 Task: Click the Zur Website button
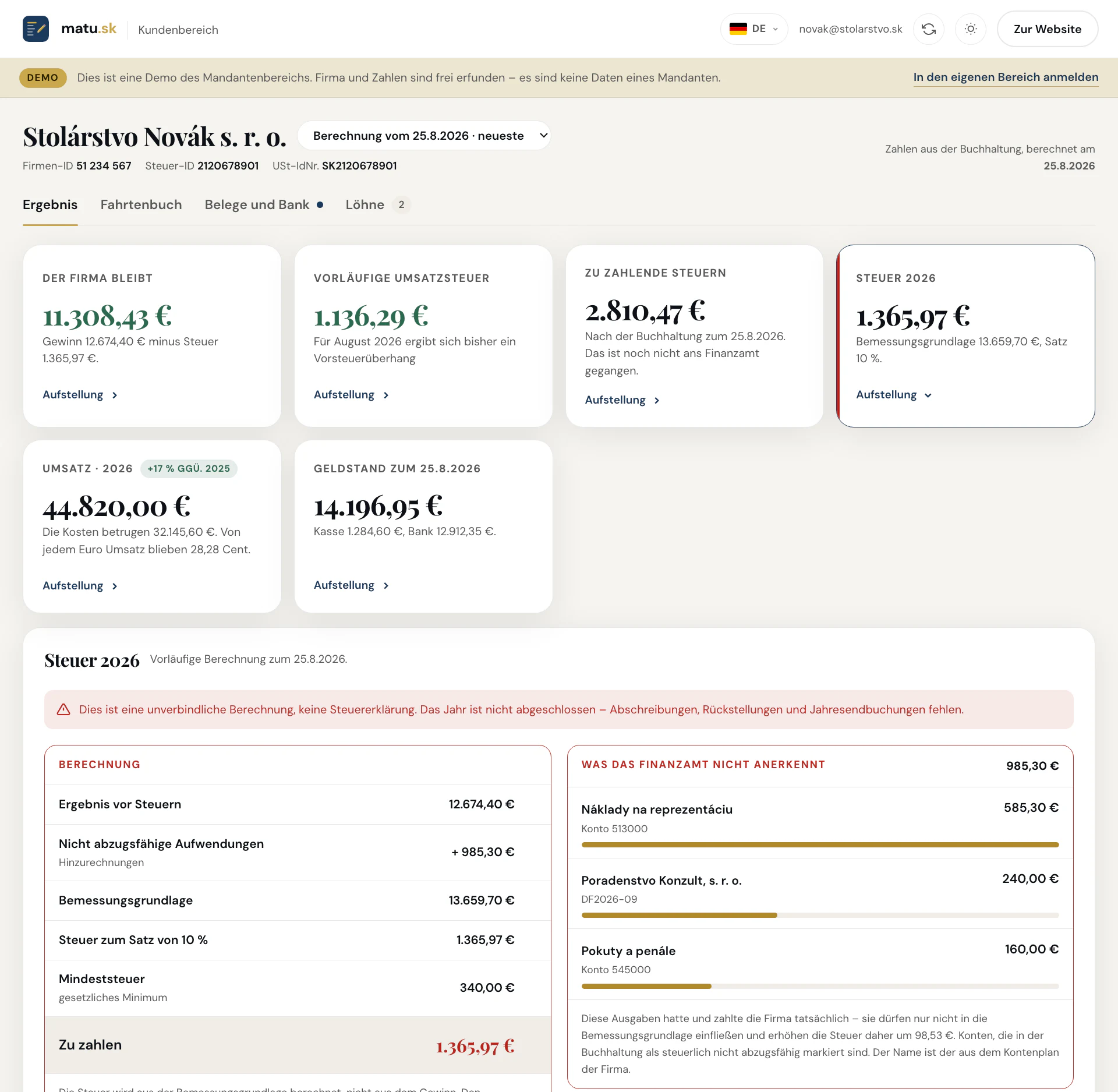(x=1047, y=29)
